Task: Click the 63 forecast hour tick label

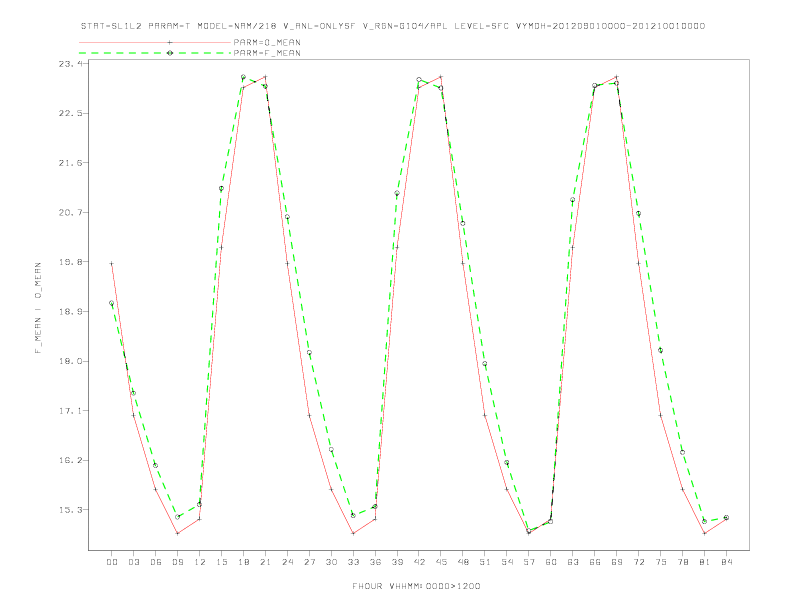Action: (573, 562)
